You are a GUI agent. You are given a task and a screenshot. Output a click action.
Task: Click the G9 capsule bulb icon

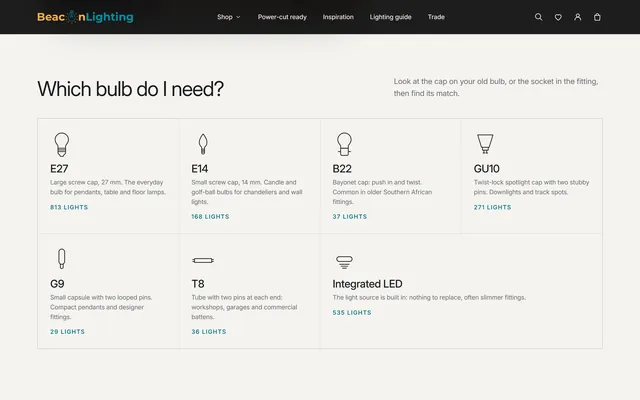(x=62, y=259)
